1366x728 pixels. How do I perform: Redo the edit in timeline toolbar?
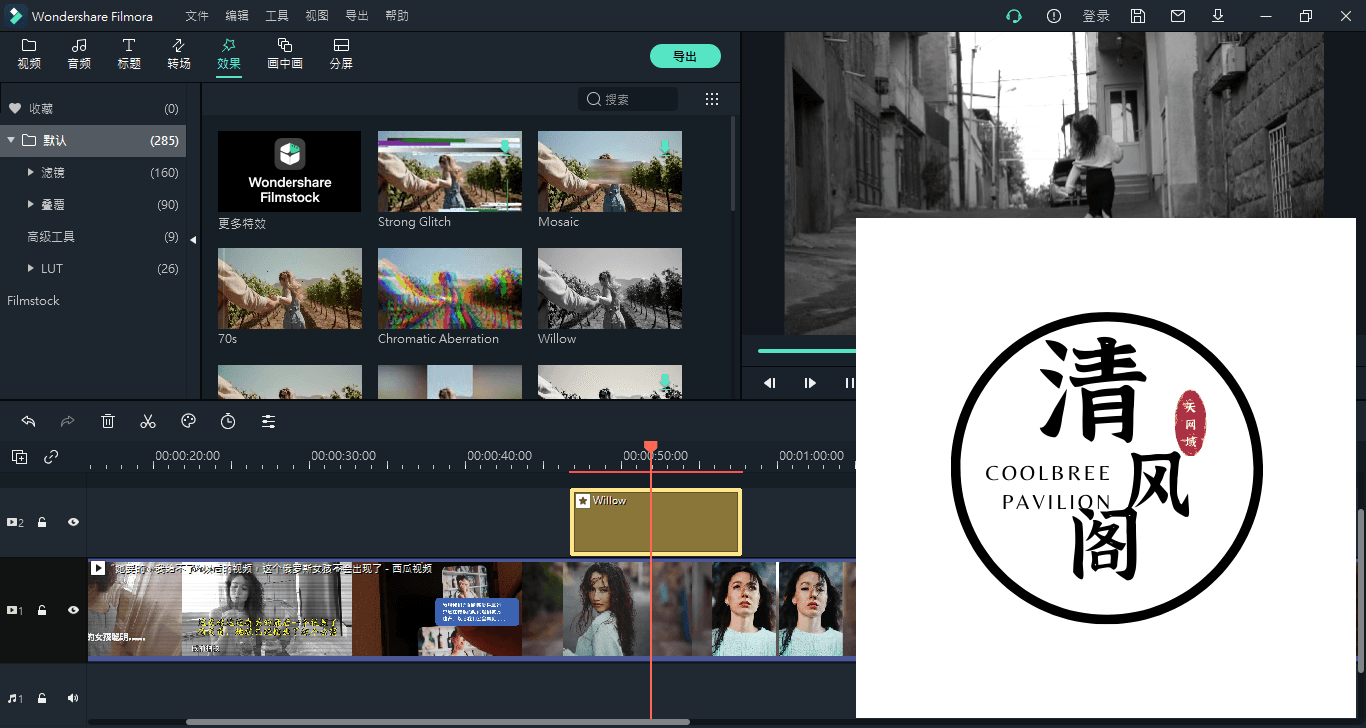pos(68,422)
